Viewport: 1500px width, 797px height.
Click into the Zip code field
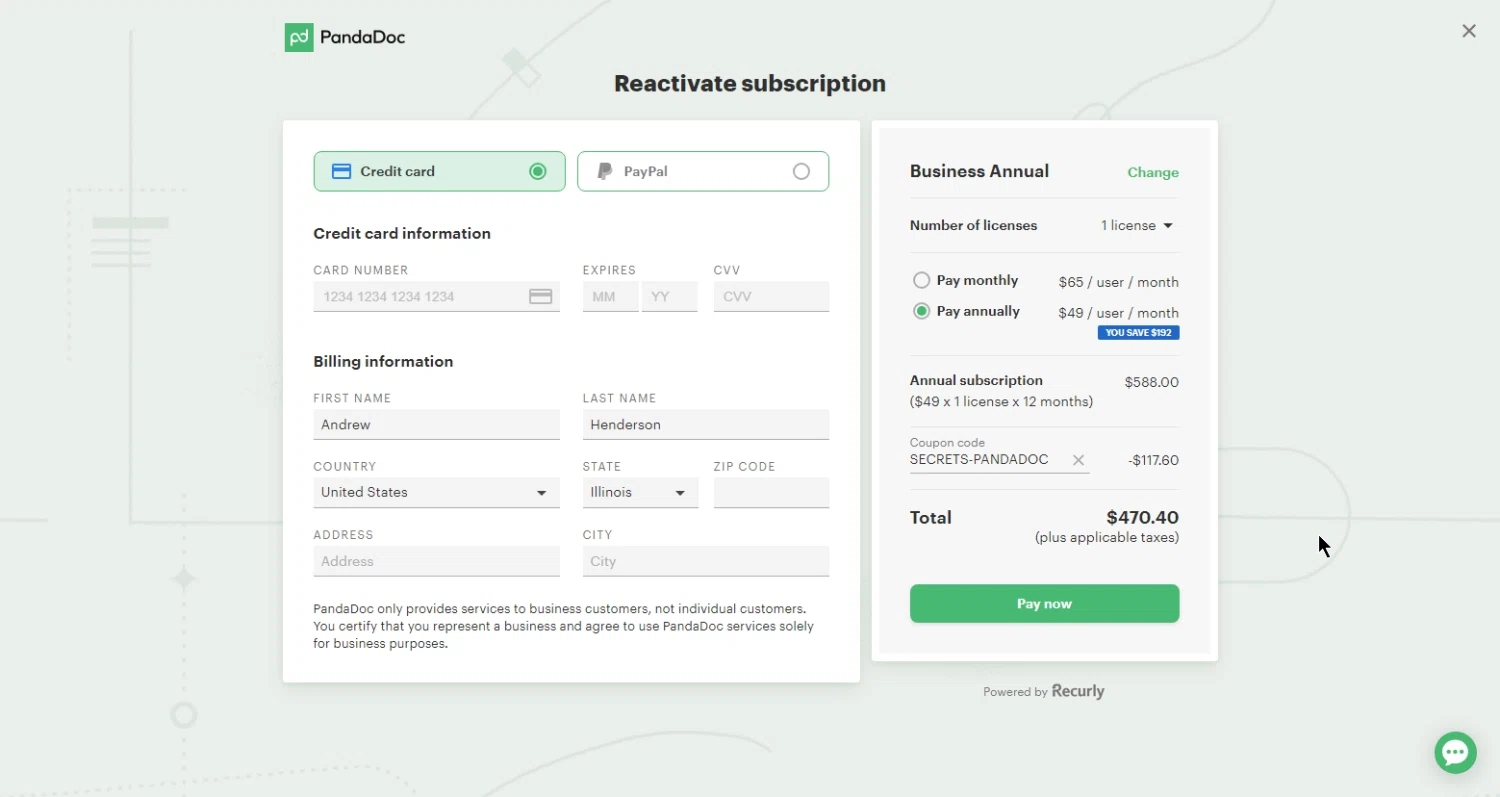[x=771, y=492]
